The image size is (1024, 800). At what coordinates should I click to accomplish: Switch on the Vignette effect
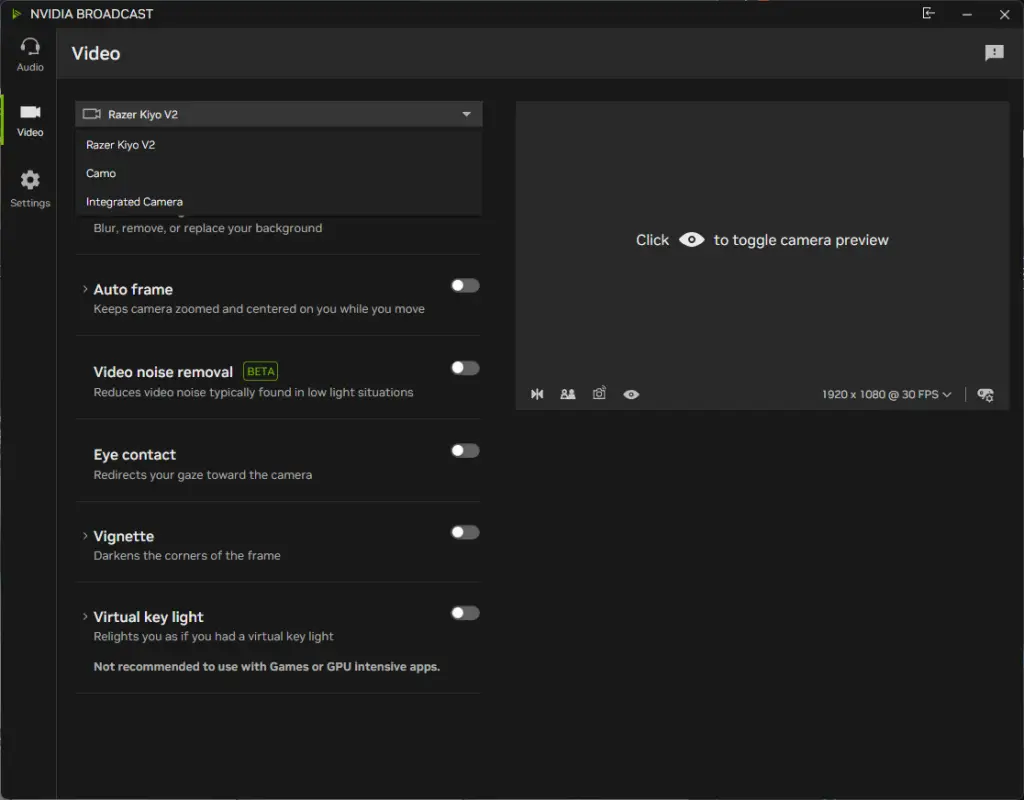[465, 532]
